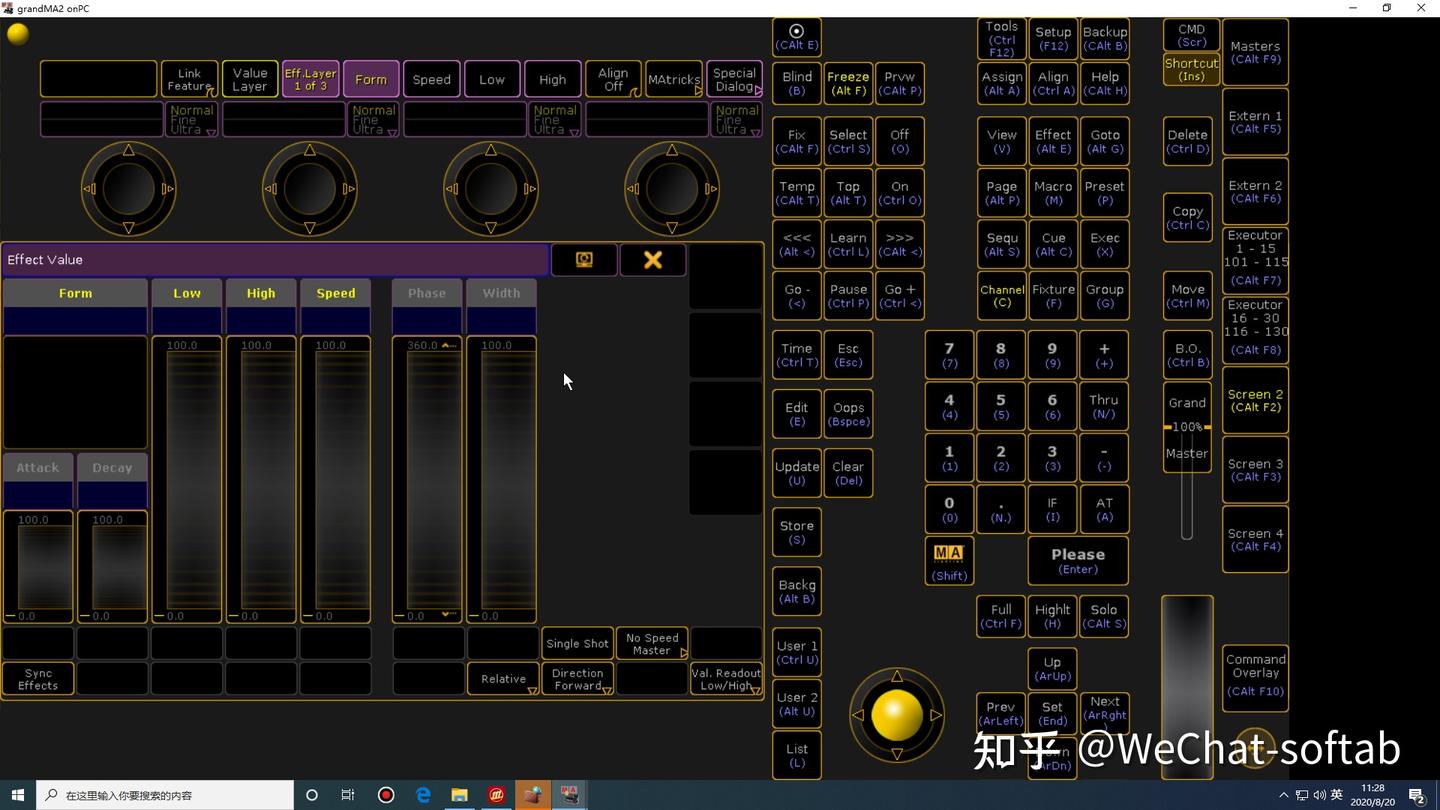
Task: Click the <<< (Alt <) button
Action: pos(797,245)
